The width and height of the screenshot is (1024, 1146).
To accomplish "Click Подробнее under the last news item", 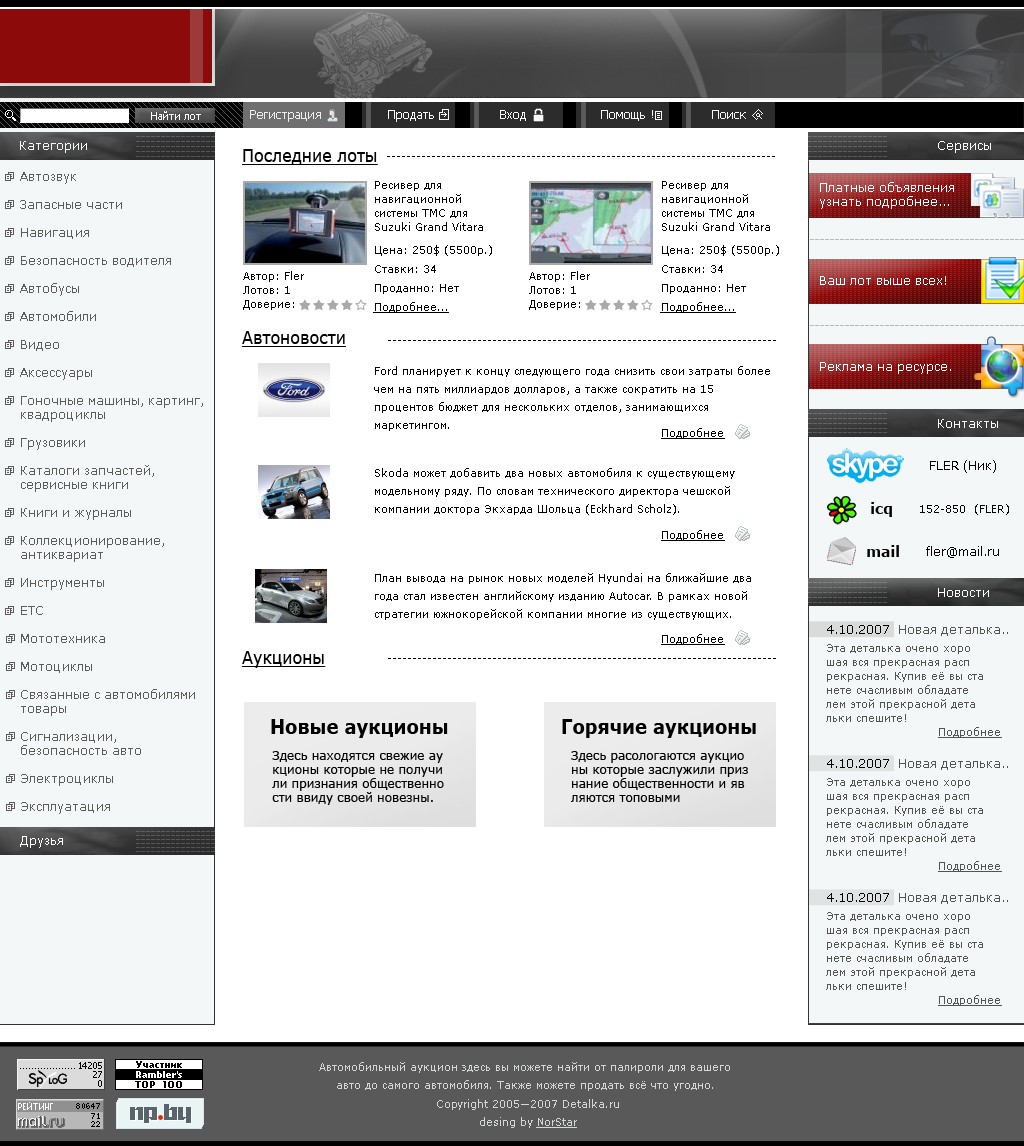I will [969, 1000].
